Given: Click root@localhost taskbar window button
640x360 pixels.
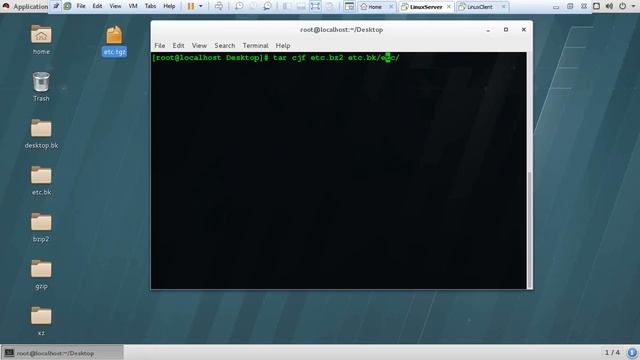Looking at the screenshot, I should pyautogui.click(x=62, y=353).
